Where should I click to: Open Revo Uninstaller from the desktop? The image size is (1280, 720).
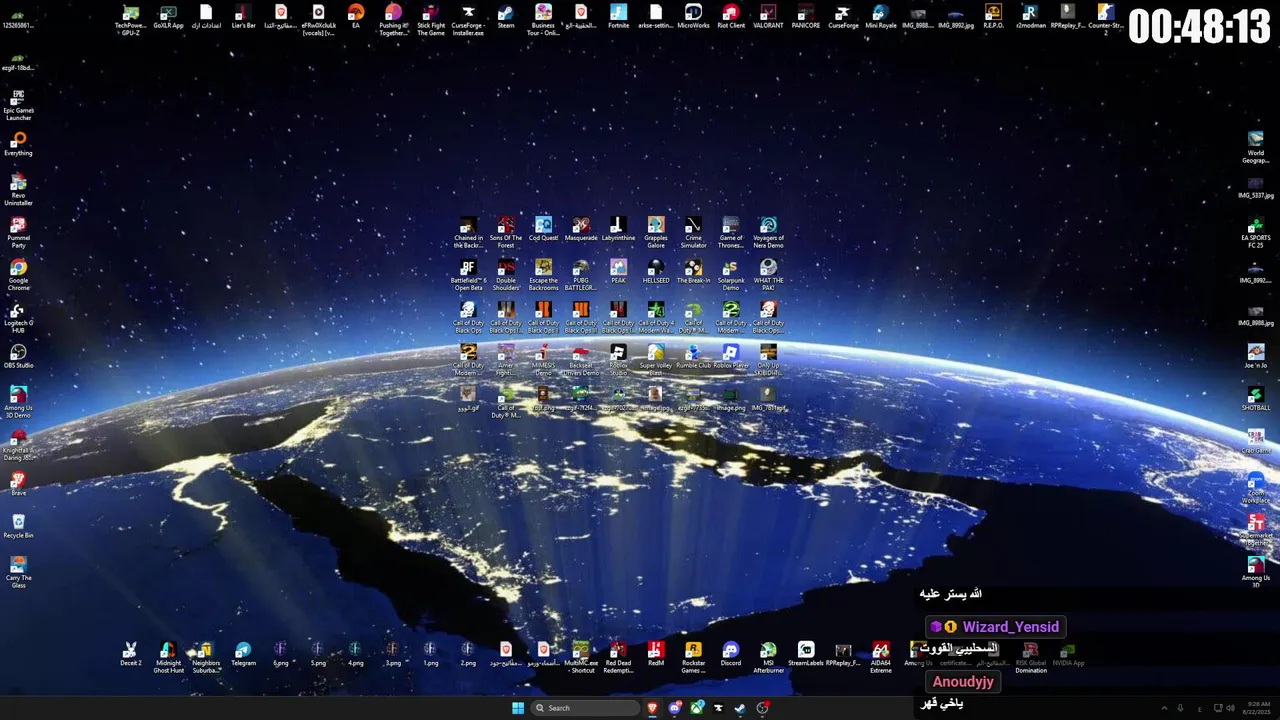tap(18, 190)
